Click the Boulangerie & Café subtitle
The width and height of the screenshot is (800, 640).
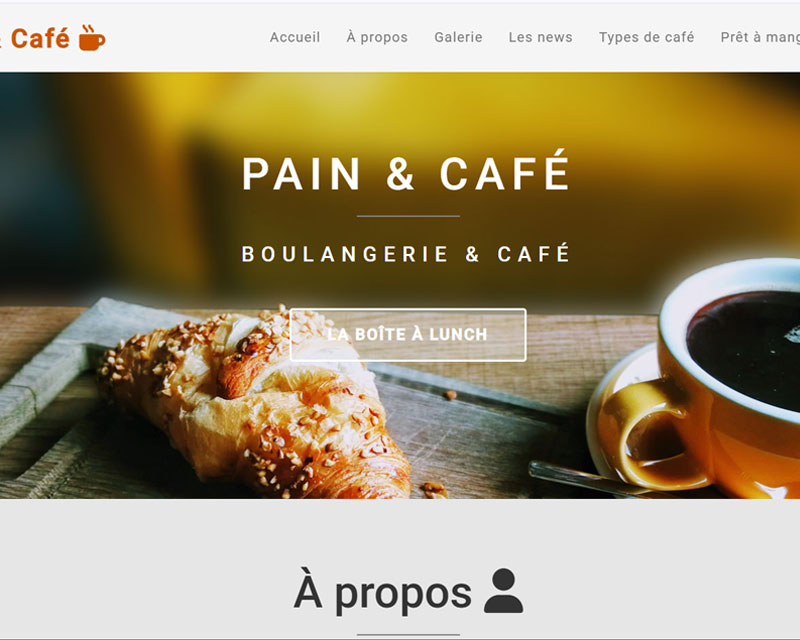406,254
